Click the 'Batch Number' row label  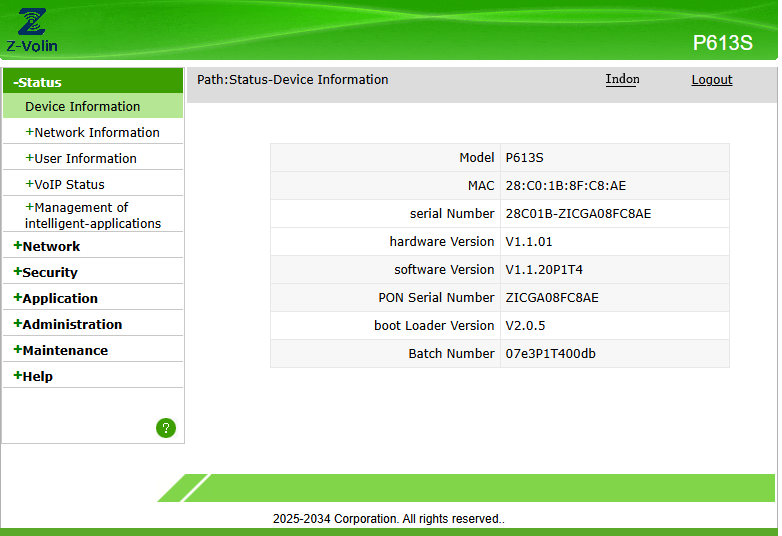(x=451, y=354)
